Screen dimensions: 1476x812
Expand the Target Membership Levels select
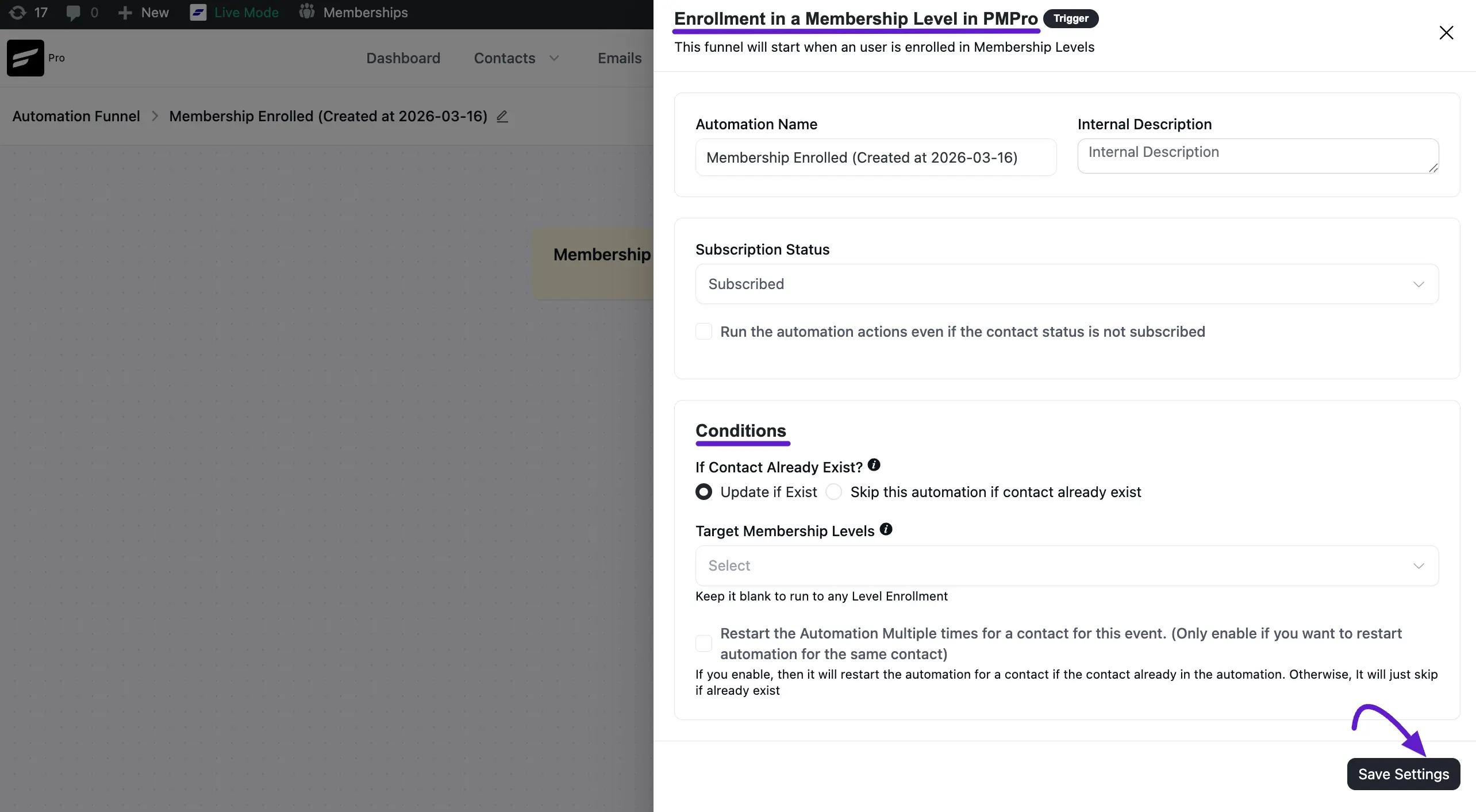click(x=1067, y=565)
